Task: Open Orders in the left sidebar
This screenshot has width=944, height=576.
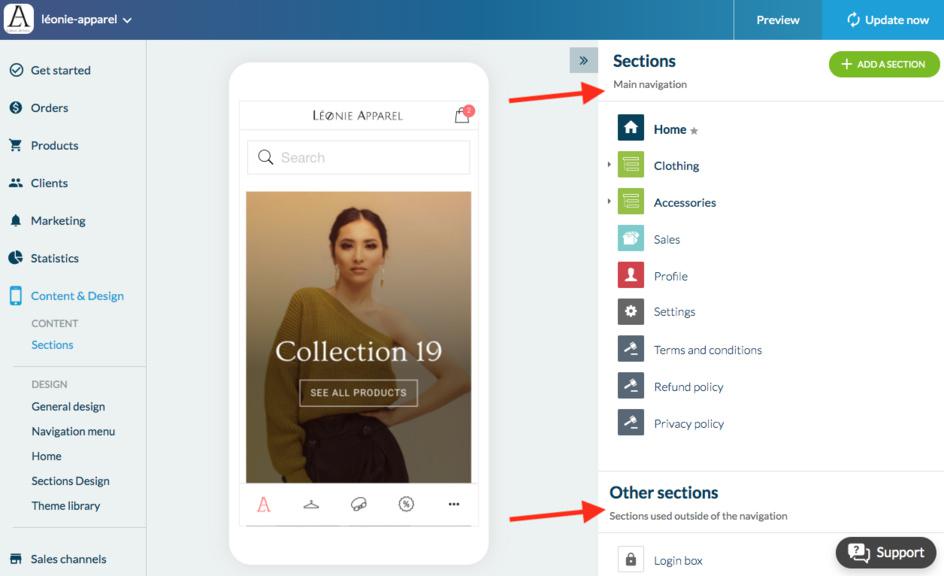Action: coord(49,108)
